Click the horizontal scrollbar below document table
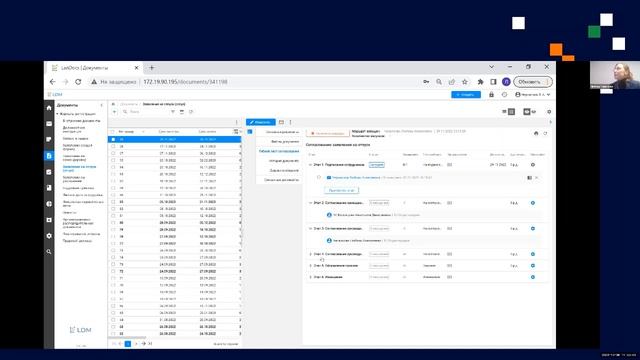Viewport: 640px width, 360px height. [x=127, y=338]
